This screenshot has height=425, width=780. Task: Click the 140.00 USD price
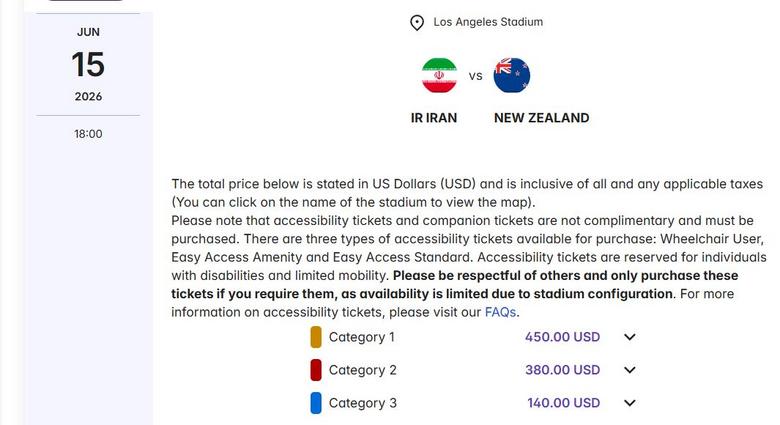[x=563, y=403]
